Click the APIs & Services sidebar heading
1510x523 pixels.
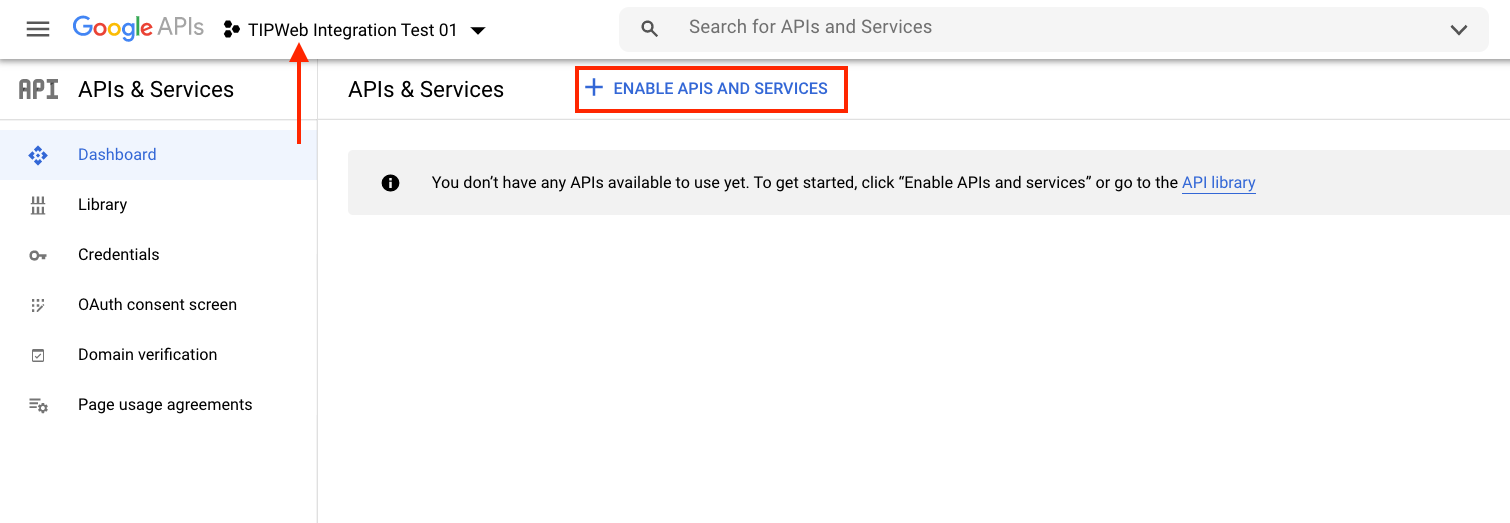156,89
